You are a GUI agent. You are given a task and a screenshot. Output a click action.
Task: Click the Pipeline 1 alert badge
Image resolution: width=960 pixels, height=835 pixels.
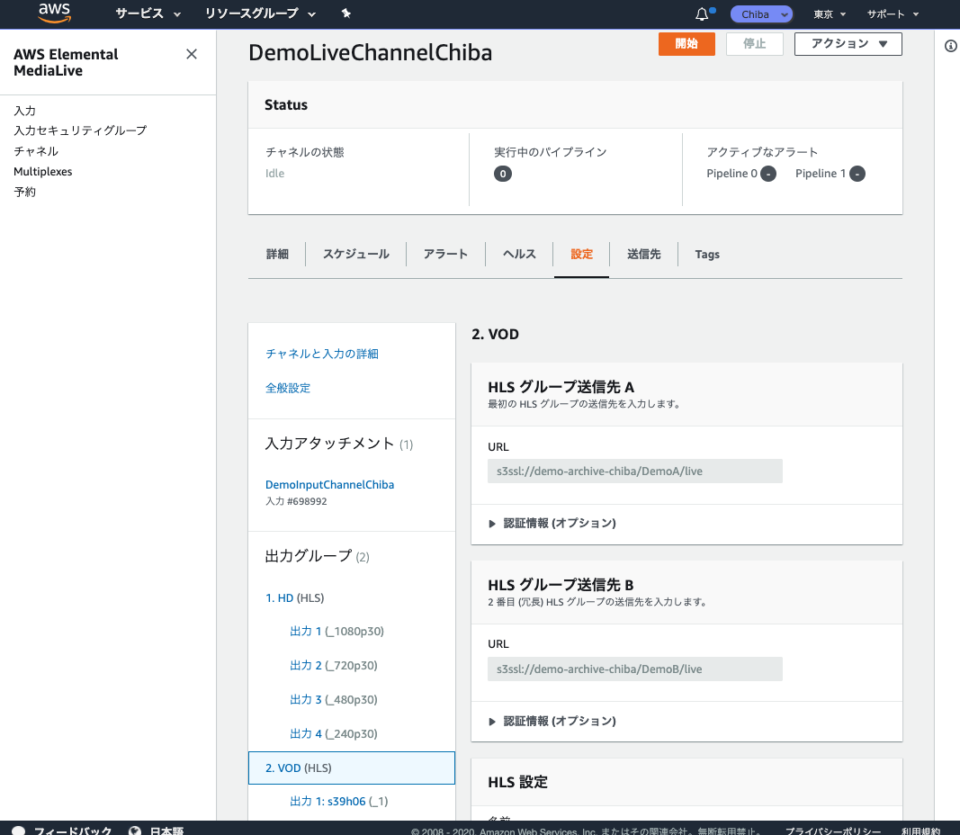[x=857, y=174]
